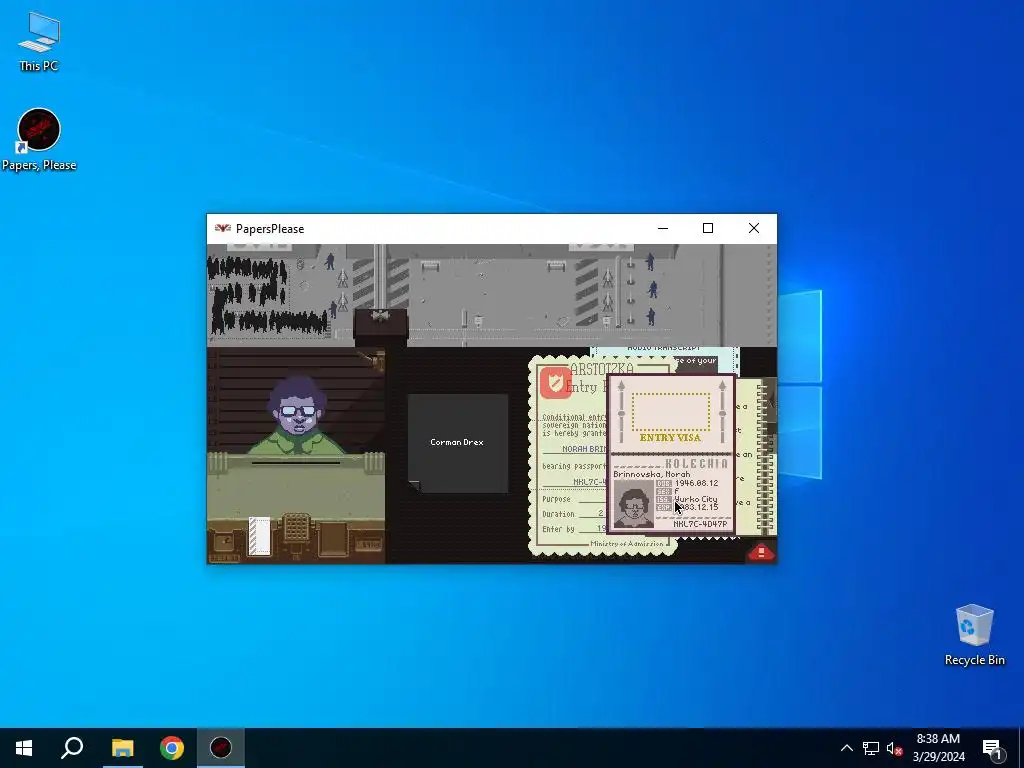Close the PapersPlease window
The width and height of the screenshot is (1024, 768).
754,229
